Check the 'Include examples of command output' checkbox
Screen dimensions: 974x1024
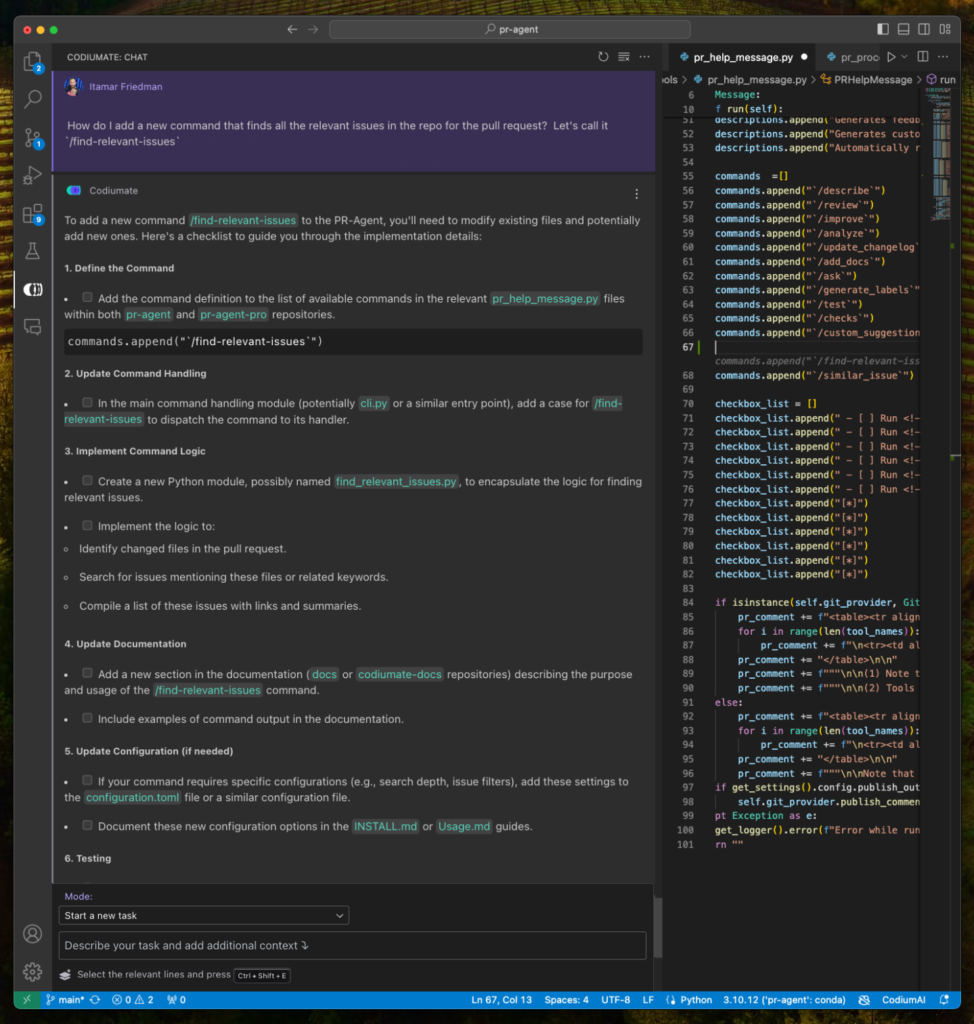pyautogui.click(x=87, y=718)
